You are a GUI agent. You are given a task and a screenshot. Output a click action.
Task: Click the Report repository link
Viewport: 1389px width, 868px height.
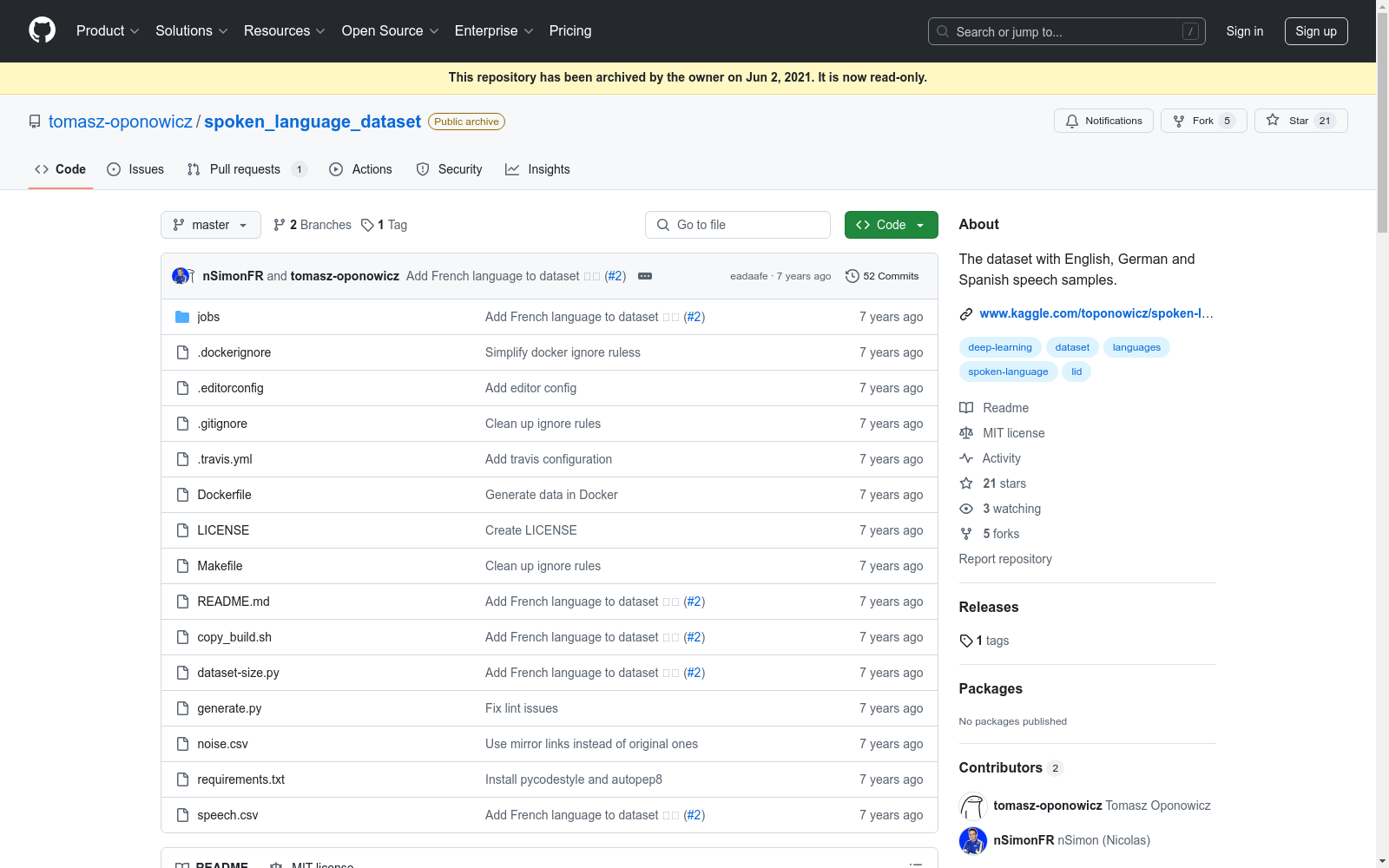(x=1005, y=559)
